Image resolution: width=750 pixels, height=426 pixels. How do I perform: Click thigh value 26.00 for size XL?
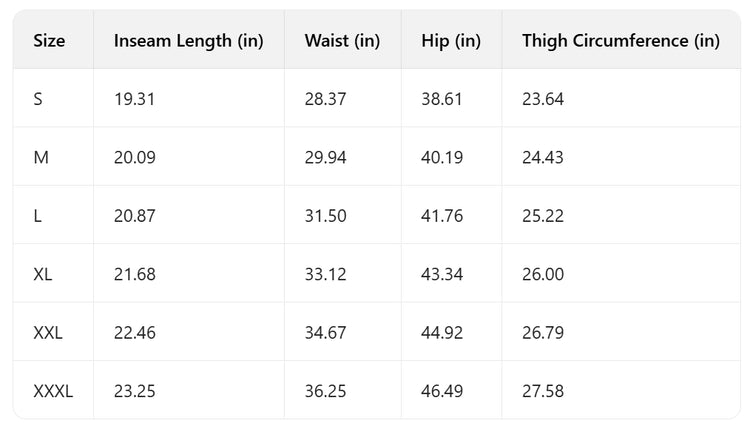point(542,274)
